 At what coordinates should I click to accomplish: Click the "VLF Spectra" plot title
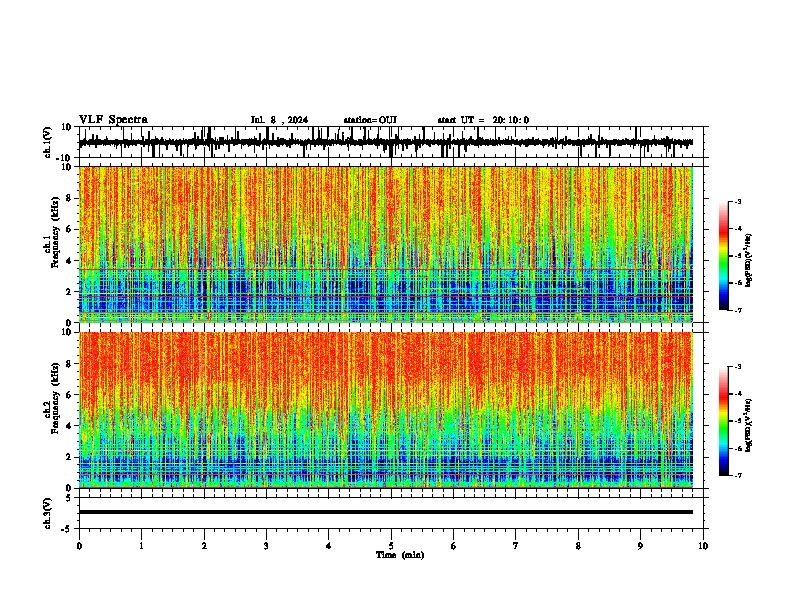(113, 120)
